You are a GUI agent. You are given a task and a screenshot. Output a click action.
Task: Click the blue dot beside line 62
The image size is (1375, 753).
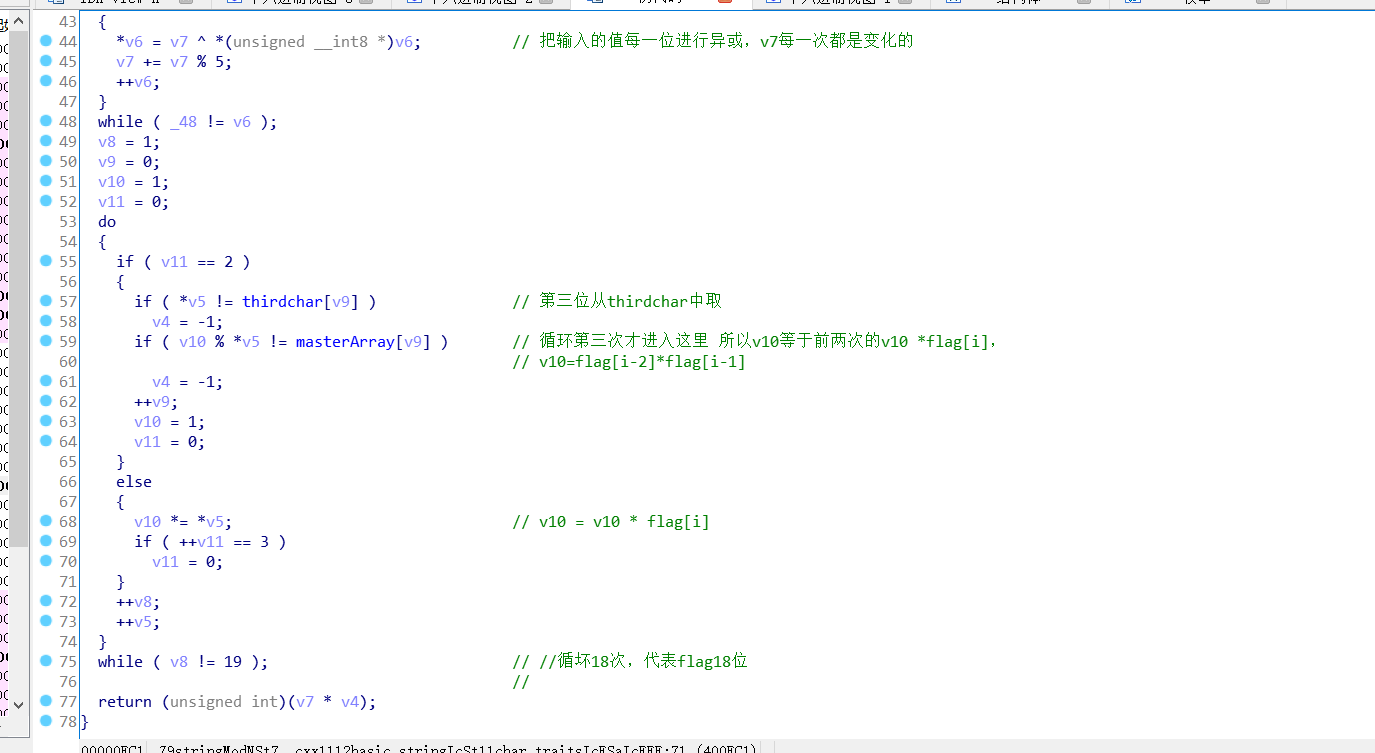(x=46, y=401)
